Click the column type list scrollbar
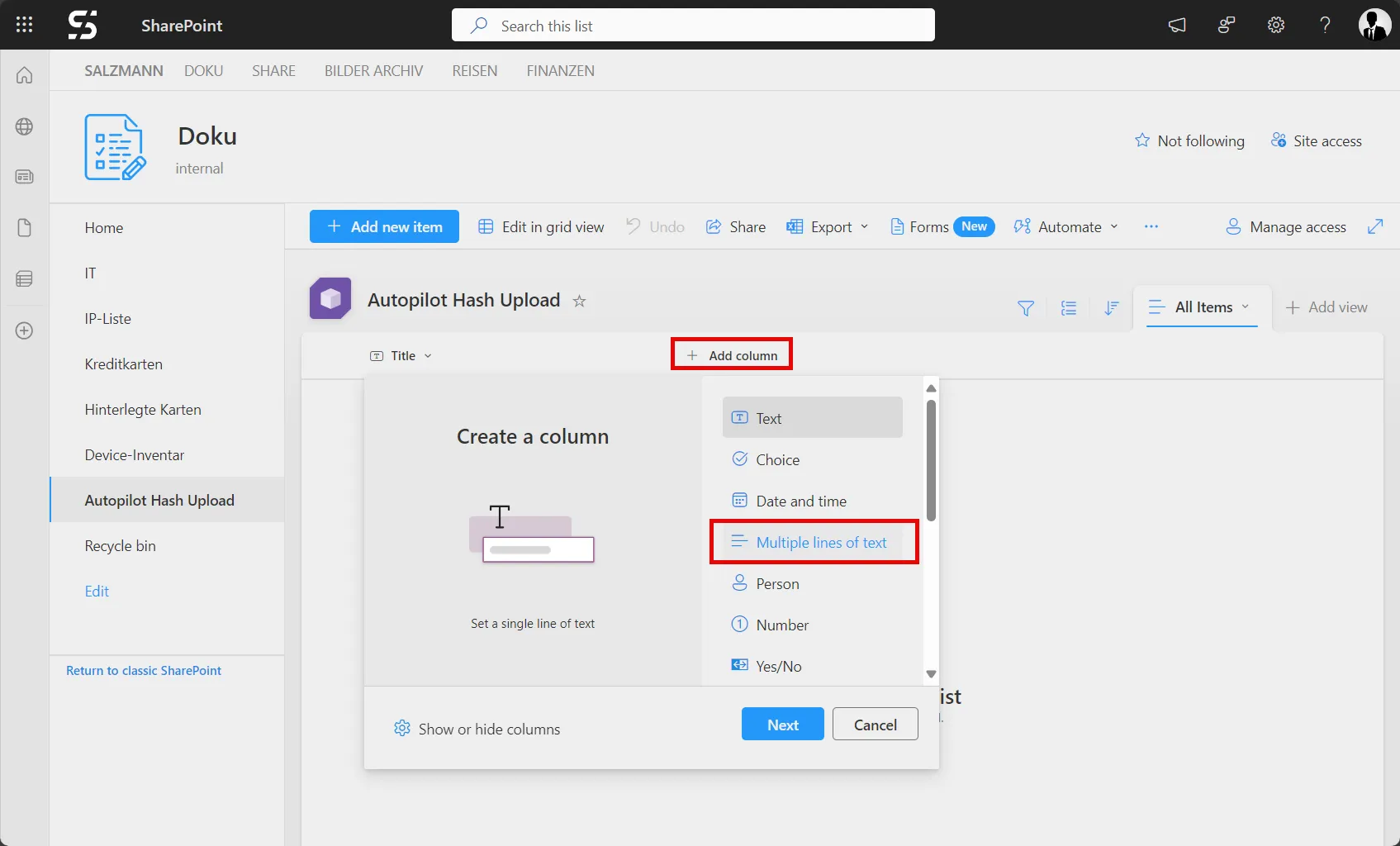The image size is (1400, 846). pyautogui.click(x=931, y=461)
